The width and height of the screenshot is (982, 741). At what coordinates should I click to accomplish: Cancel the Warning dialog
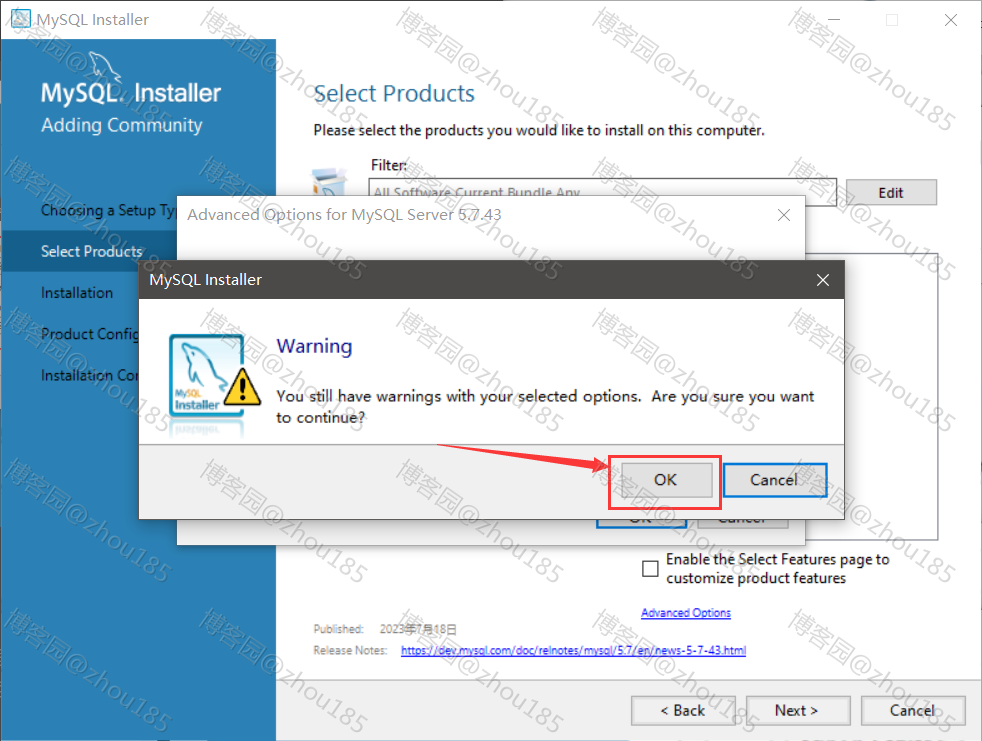775,480
